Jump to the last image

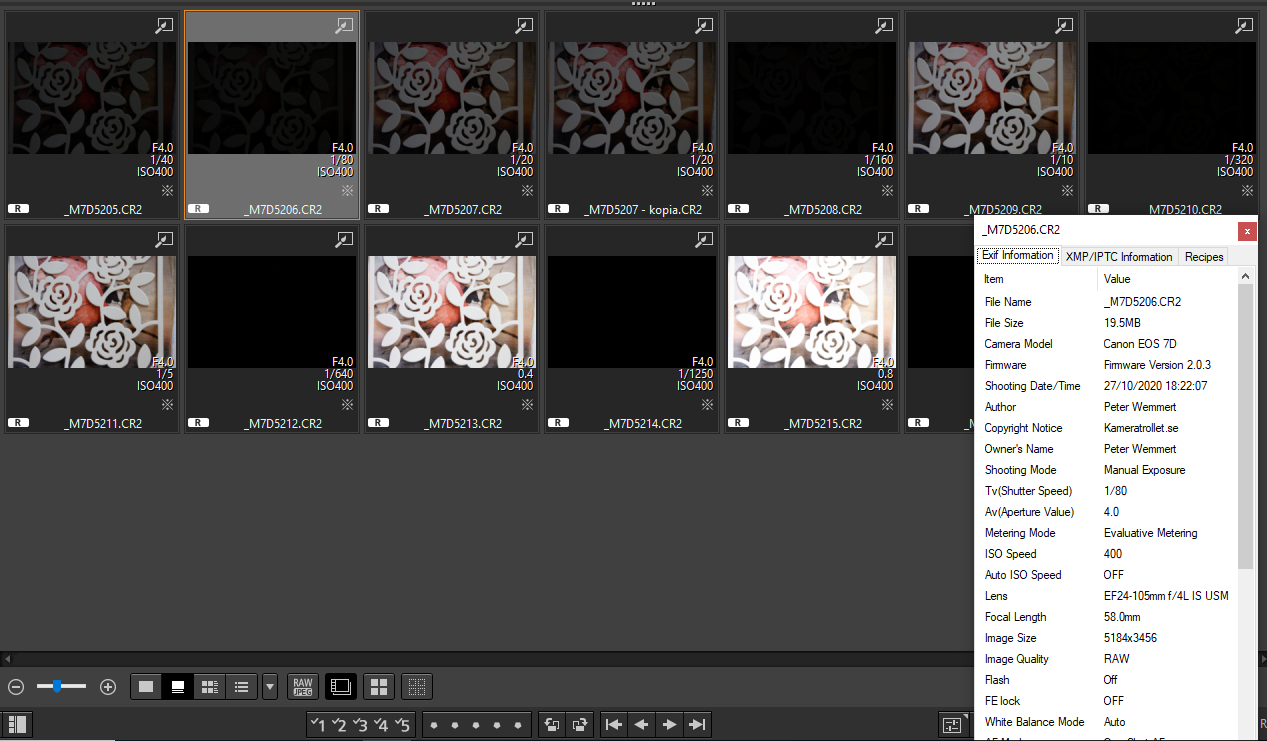tap(697, 724)
